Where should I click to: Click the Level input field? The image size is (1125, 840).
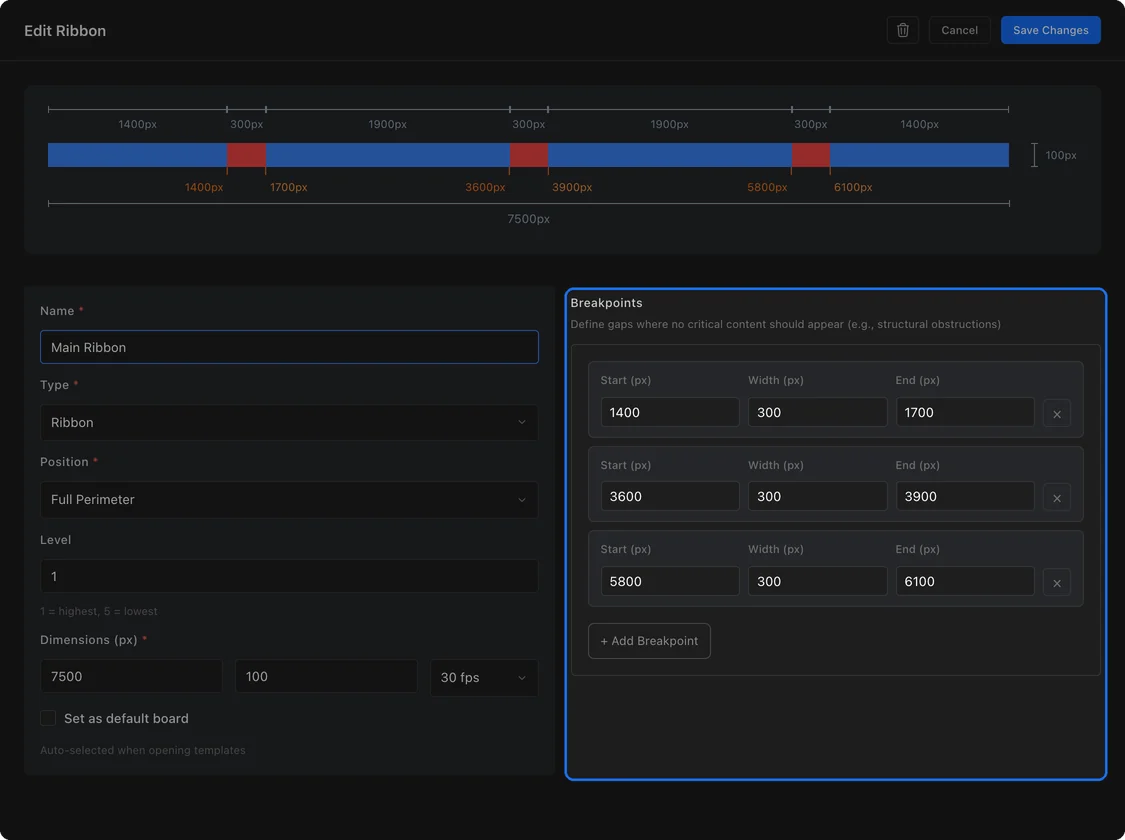(x=289, y=576)
